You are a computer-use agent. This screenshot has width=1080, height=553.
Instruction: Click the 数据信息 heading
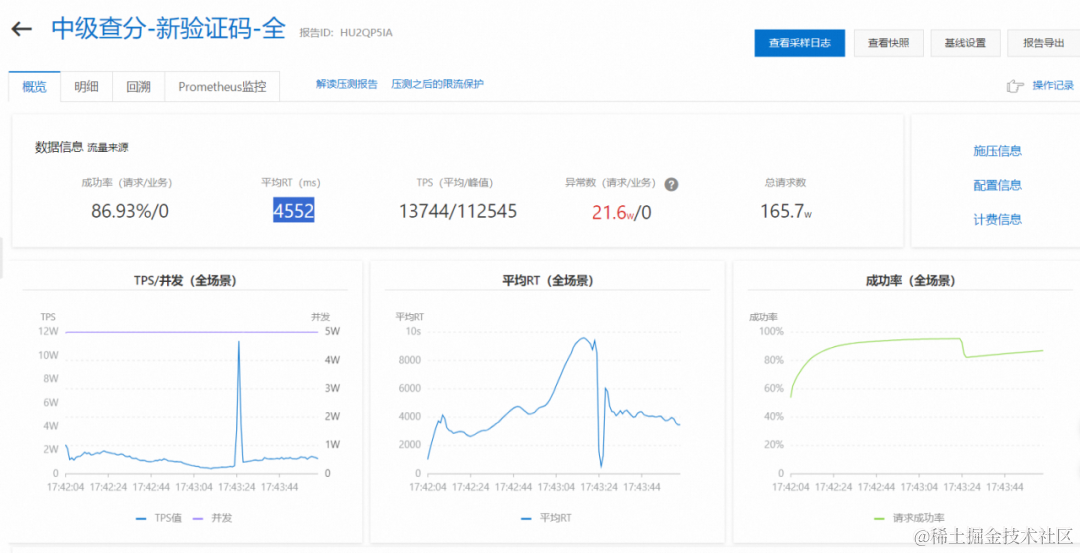[59, 147]
